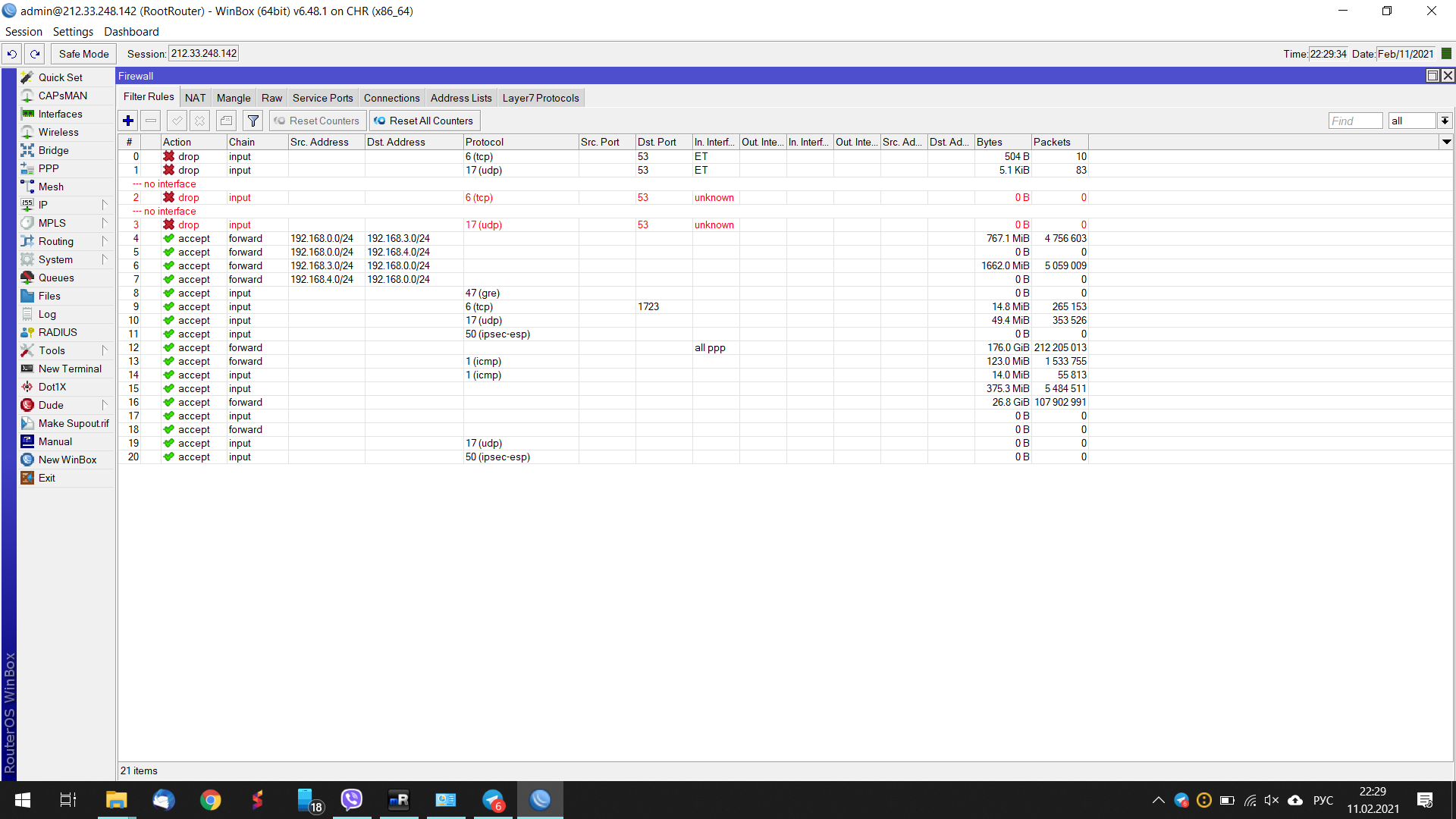Open the 'all' filter dropdown arrow
The width and height of the screenshot is (1456, 819).
[1445, 121]
